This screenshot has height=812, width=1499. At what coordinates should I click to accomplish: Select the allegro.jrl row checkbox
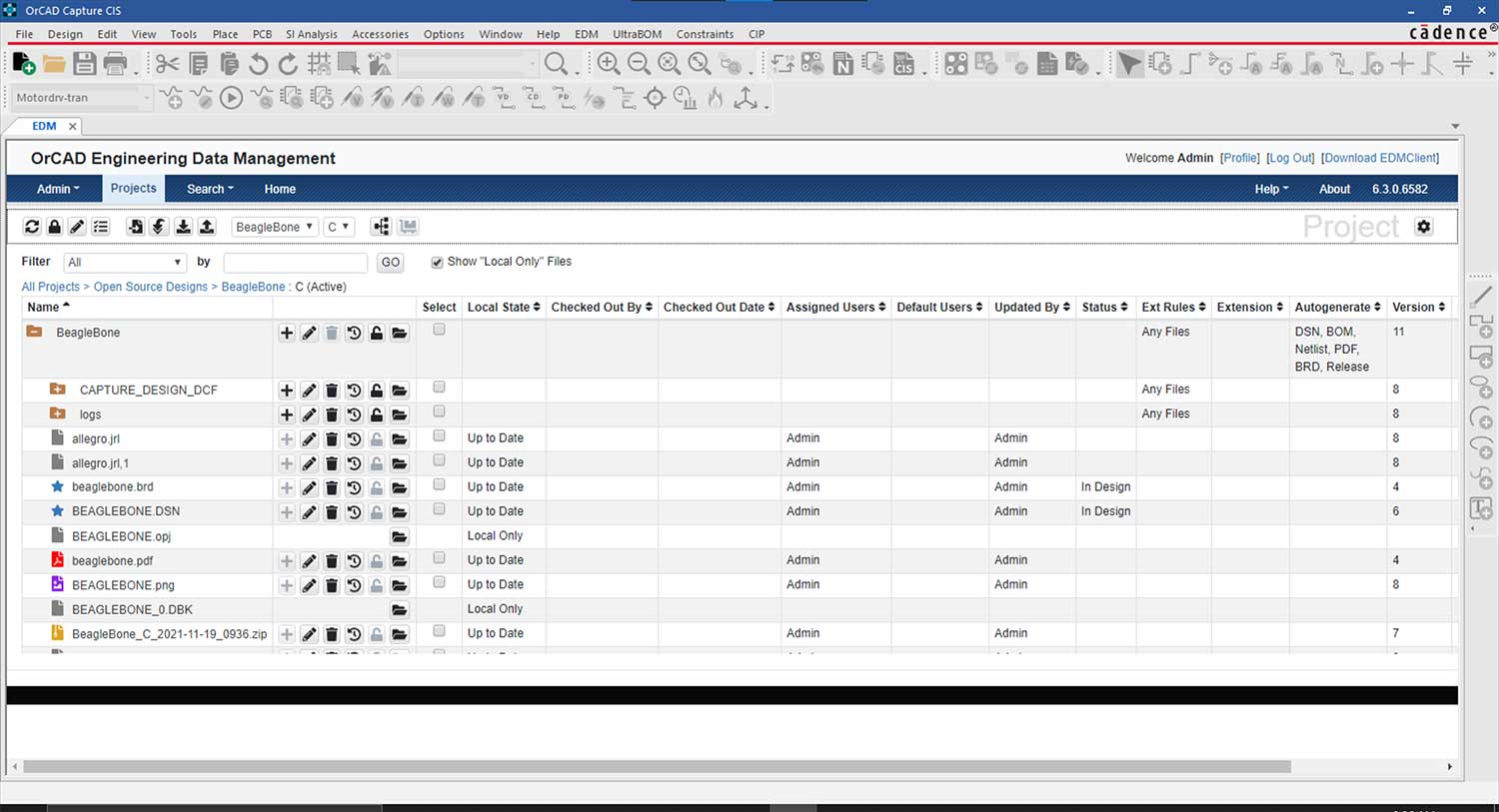coord(439,435)
